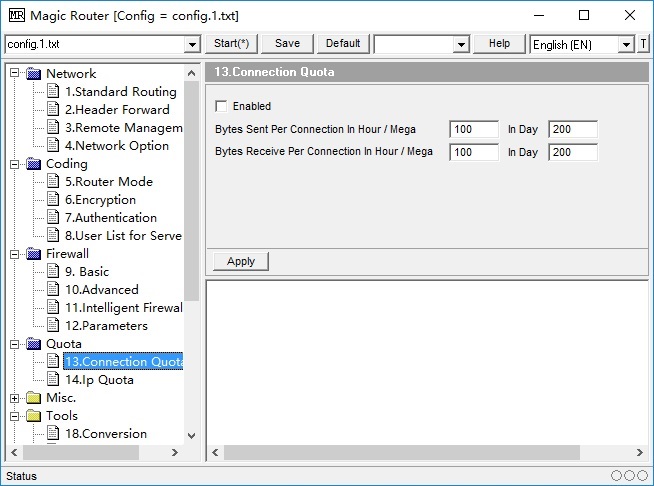The height and width of the screenshot is (486, 654).
Task: Click the page icon beside 8.User List
Action: (53, 235)
